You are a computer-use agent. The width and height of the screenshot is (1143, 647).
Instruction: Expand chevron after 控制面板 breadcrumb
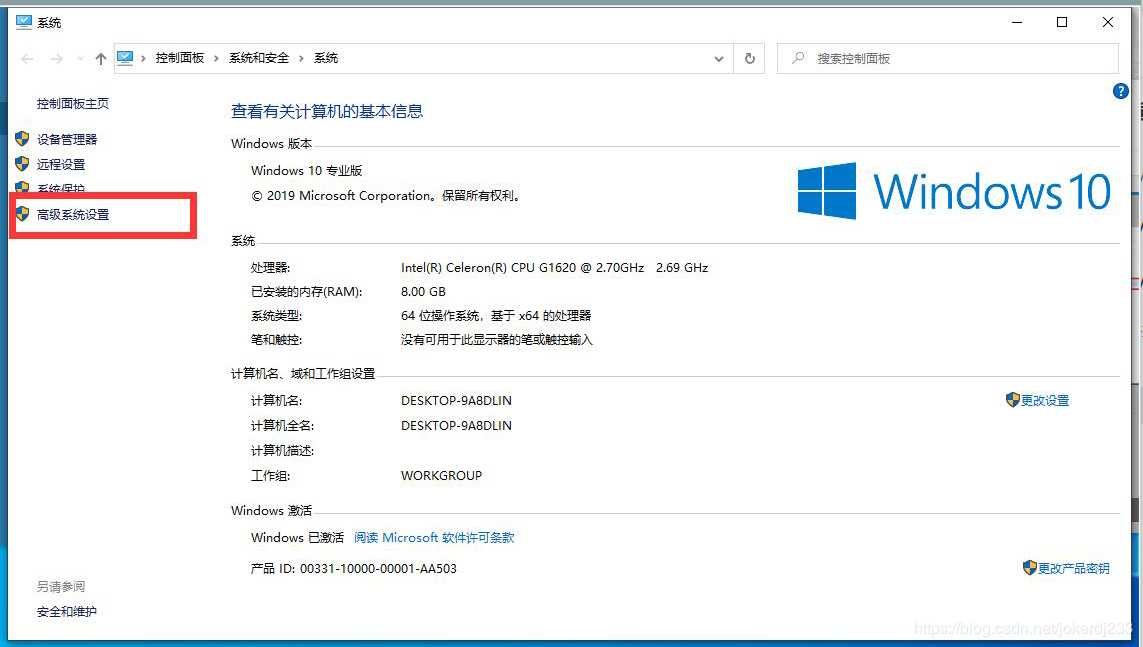(x=216, y=58)
